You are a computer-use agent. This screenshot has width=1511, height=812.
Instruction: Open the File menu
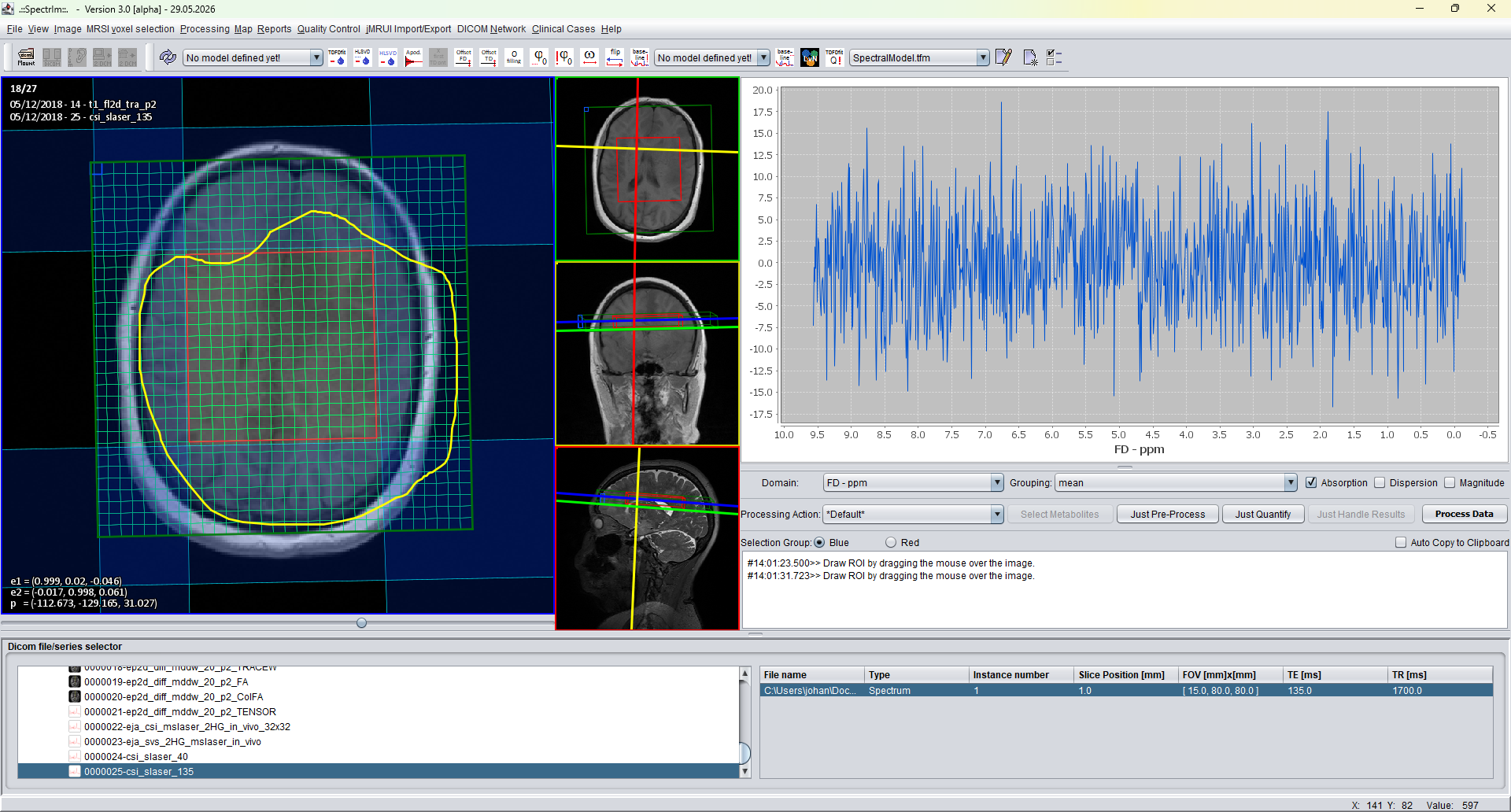tap(14, 29)
